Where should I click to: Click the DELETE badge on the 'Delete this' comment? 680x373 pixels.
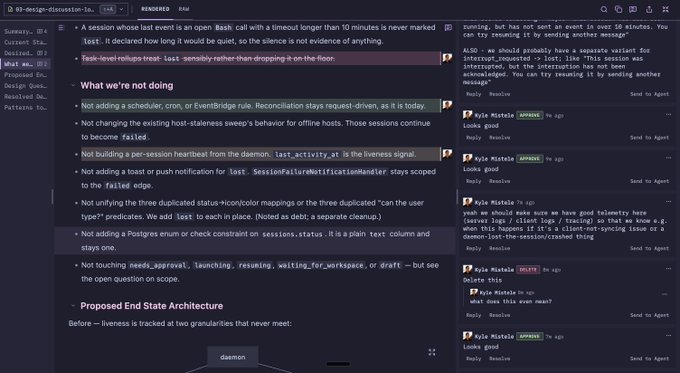point(528,270)
